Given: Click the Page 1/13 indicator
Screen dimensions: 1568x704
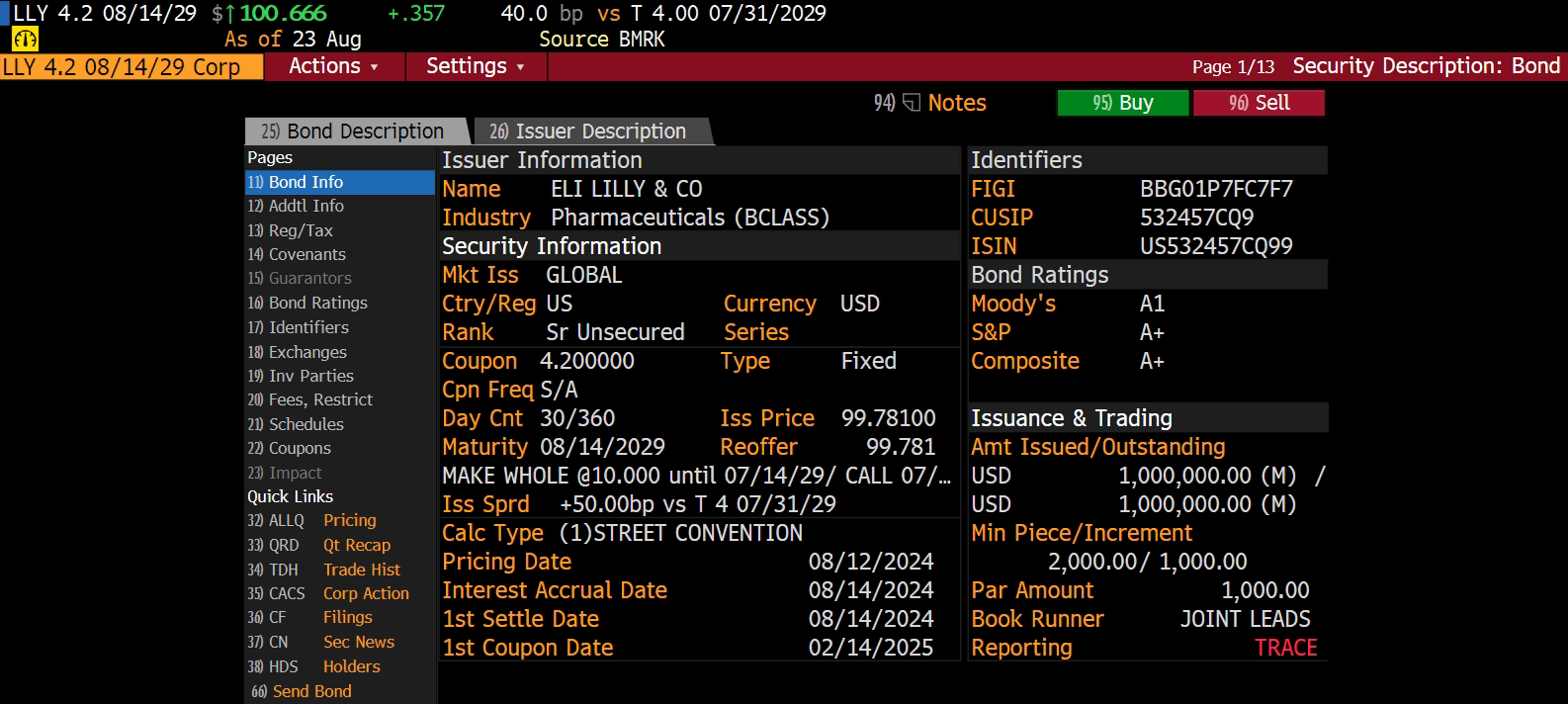Looking at the screenshot, I should [x=1233, y=66].
